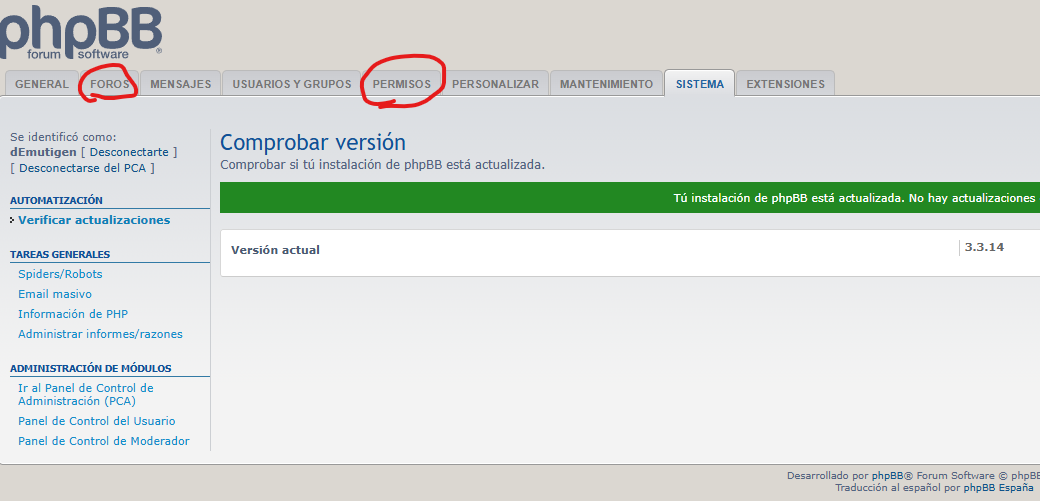Open the Mensajes tab

180,84
